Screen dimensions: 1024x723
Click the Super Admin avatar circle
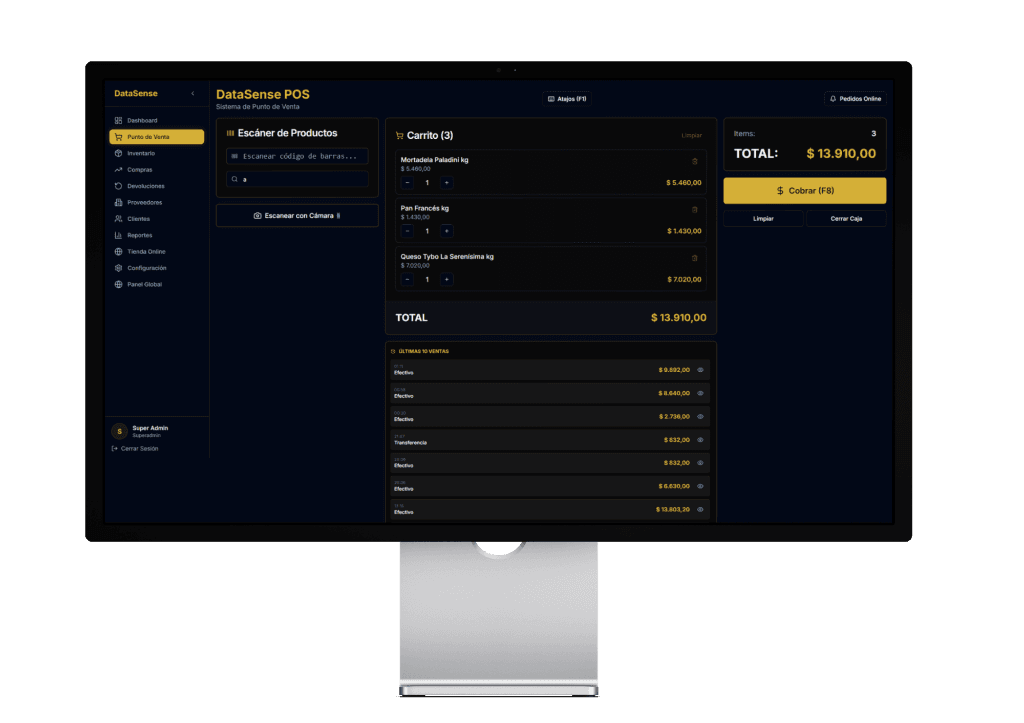pyautogui.click(x=120, y=431)
